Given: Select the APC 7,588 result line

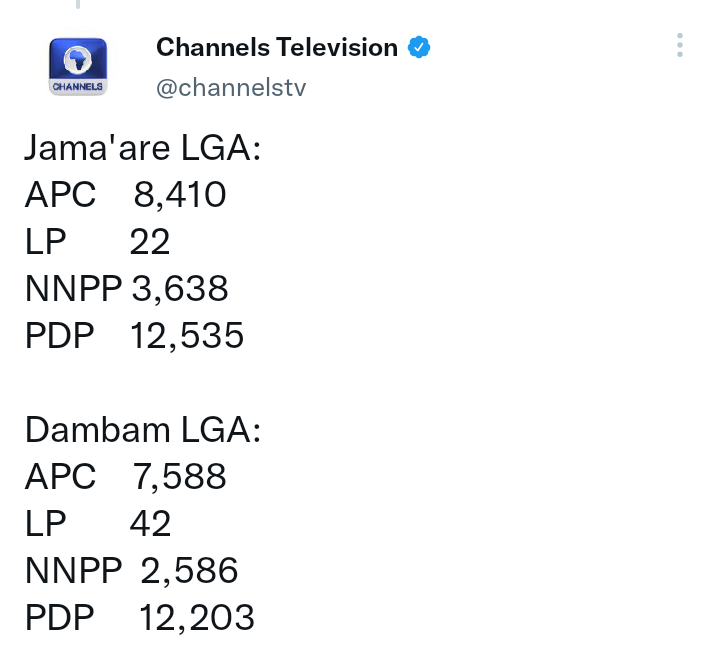Looking at the screenshot, I should click(x=125, y=477).
